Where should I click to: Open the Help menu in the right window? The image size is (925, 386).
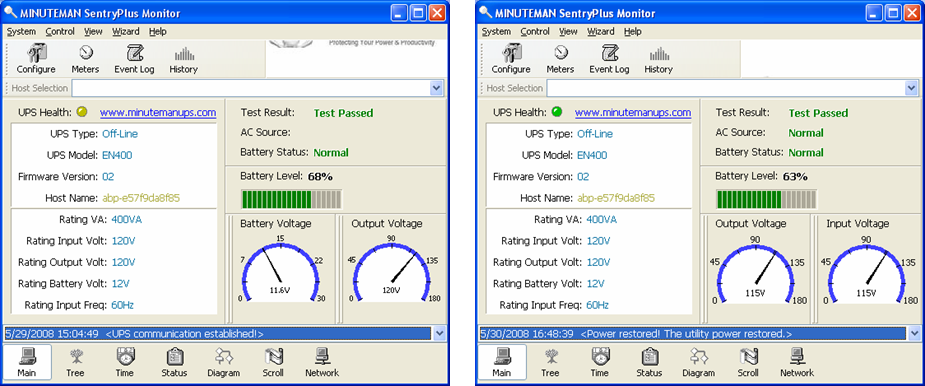pyautogui.click(x=632, y=31)
